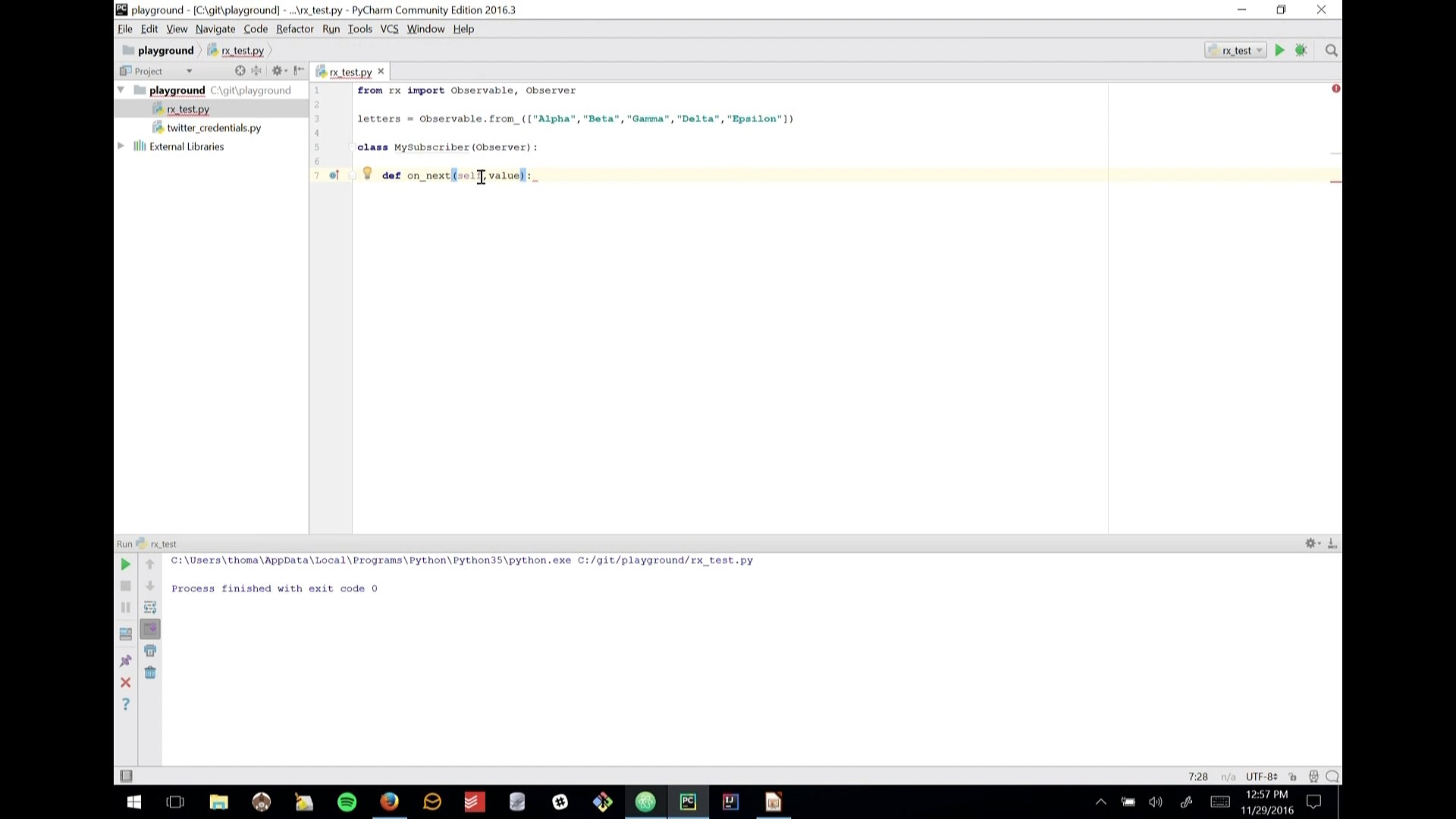Open Run panel help

point(126,704)
